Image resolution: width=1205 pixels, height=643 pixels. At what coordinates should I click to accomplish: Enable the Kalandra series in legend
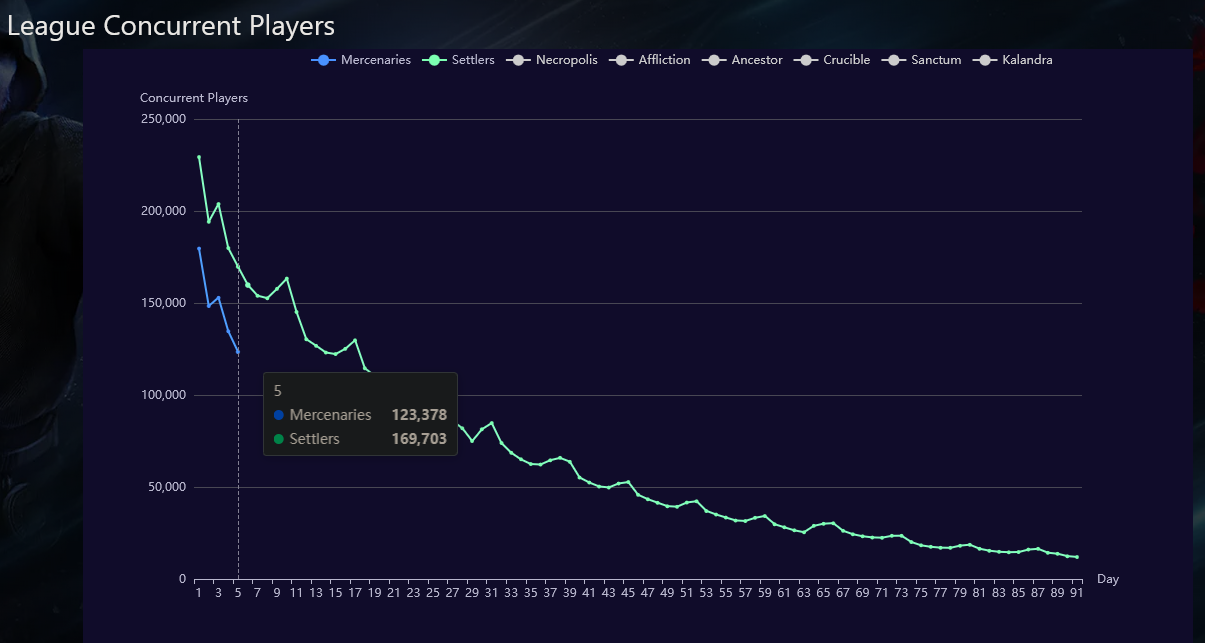(1013, 60)
